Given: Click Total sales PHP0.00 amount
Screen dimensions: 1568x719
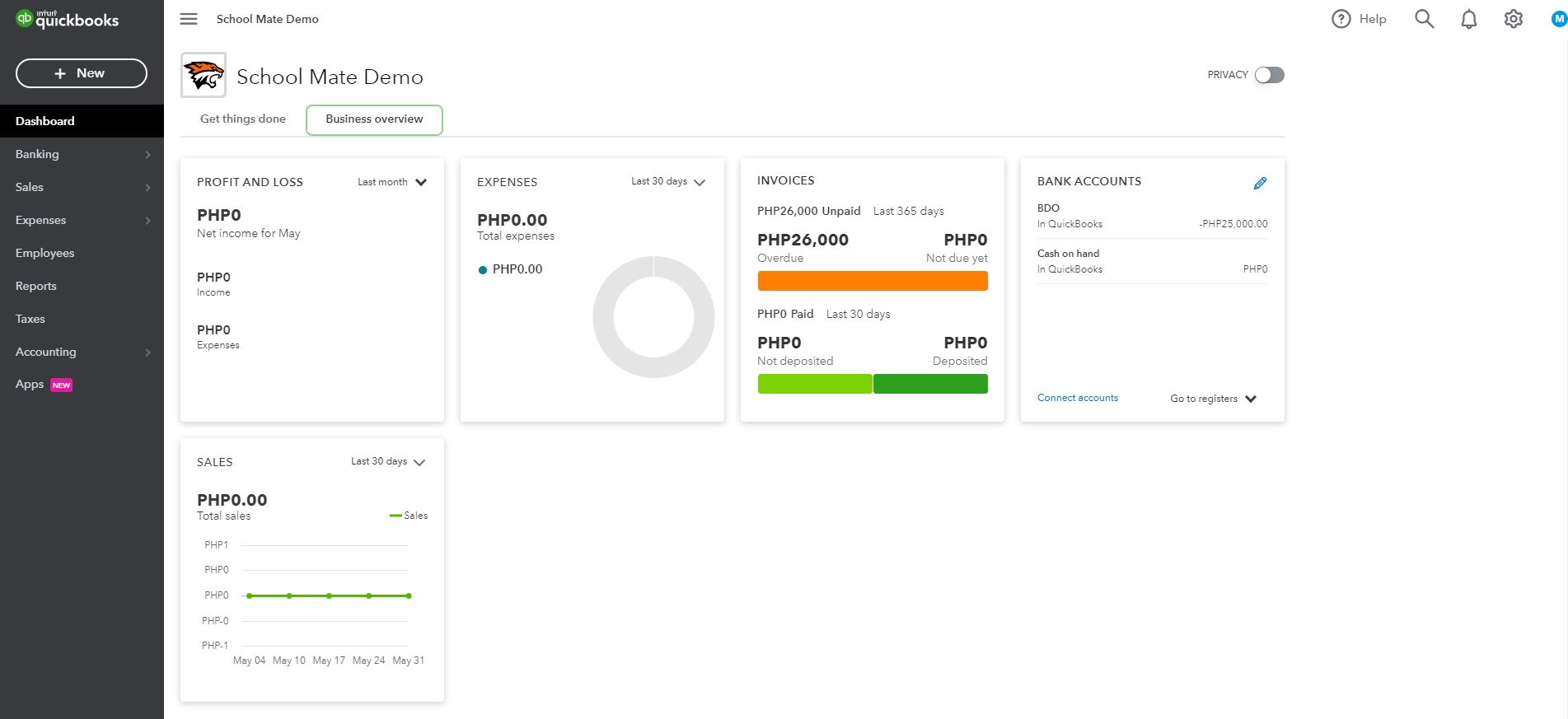Looking at the screenshot, I should coord(232,500).
